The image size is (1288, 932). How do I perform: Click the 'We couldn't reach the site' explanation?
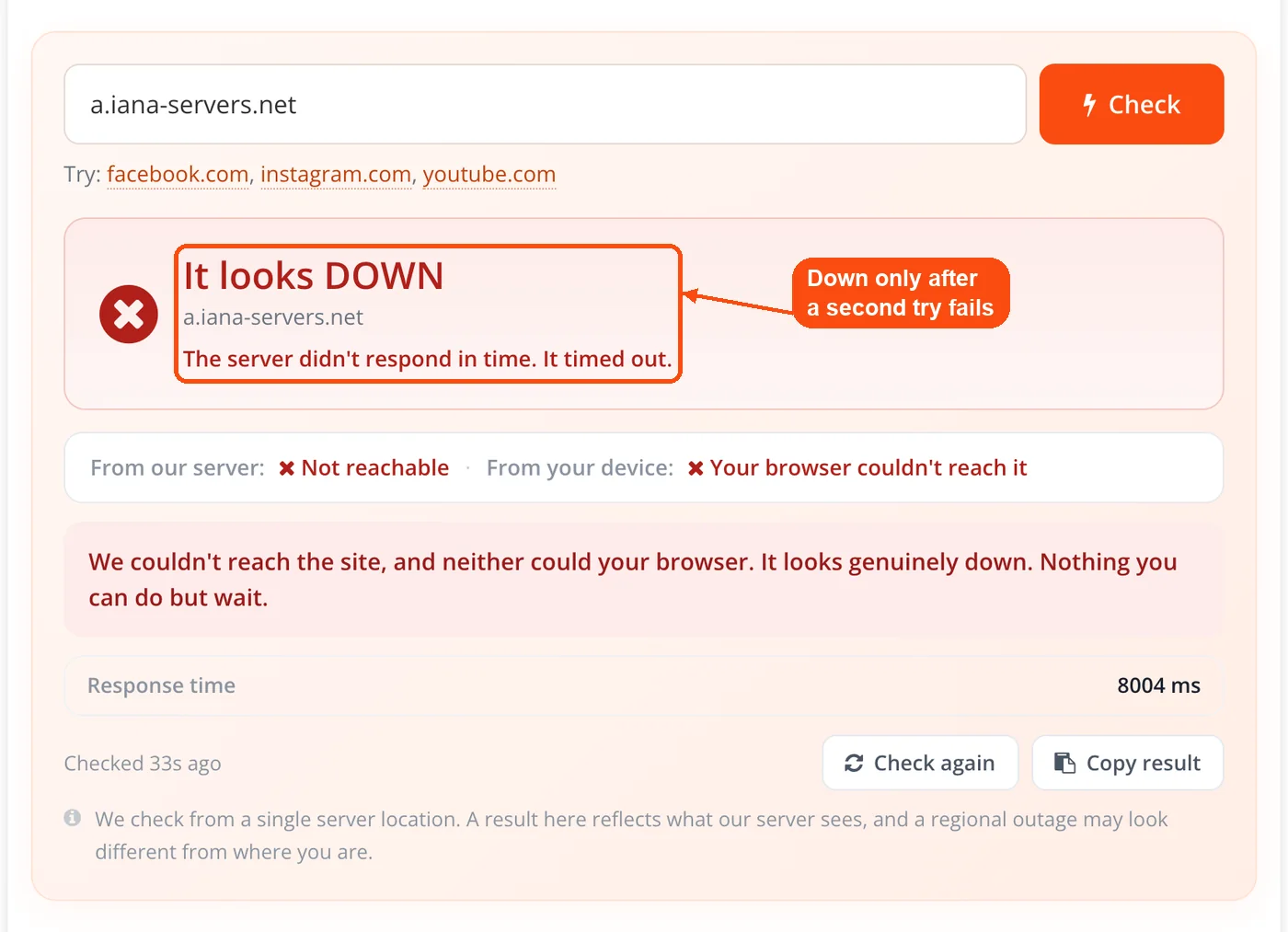[633, 580]
